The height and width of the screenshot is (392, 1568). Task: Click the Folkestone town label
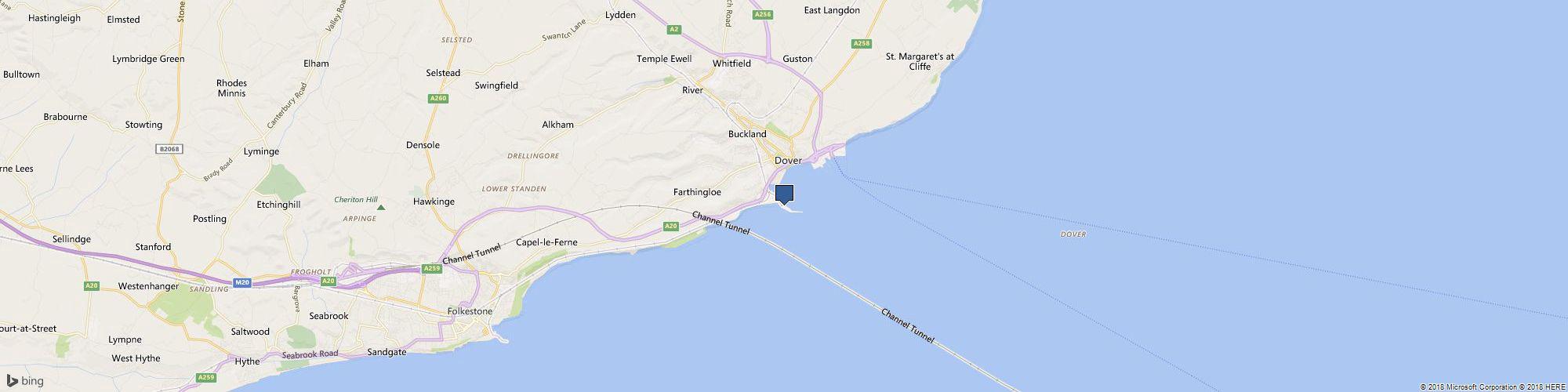(x=470, y=311)
